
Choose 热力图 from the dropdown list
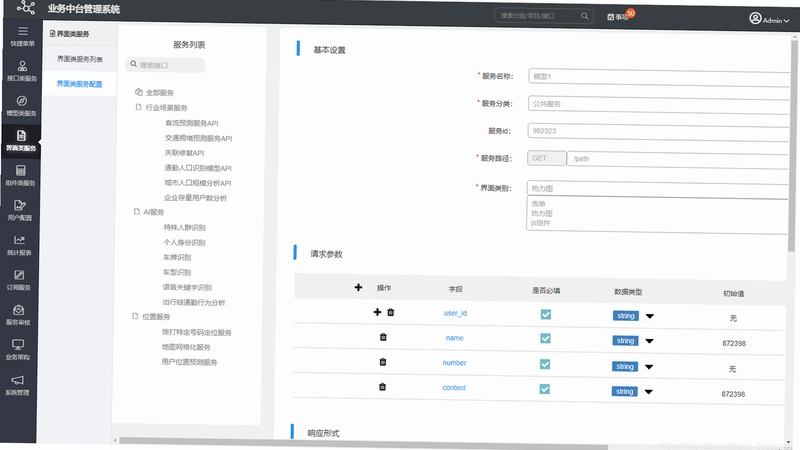point(541,213)
